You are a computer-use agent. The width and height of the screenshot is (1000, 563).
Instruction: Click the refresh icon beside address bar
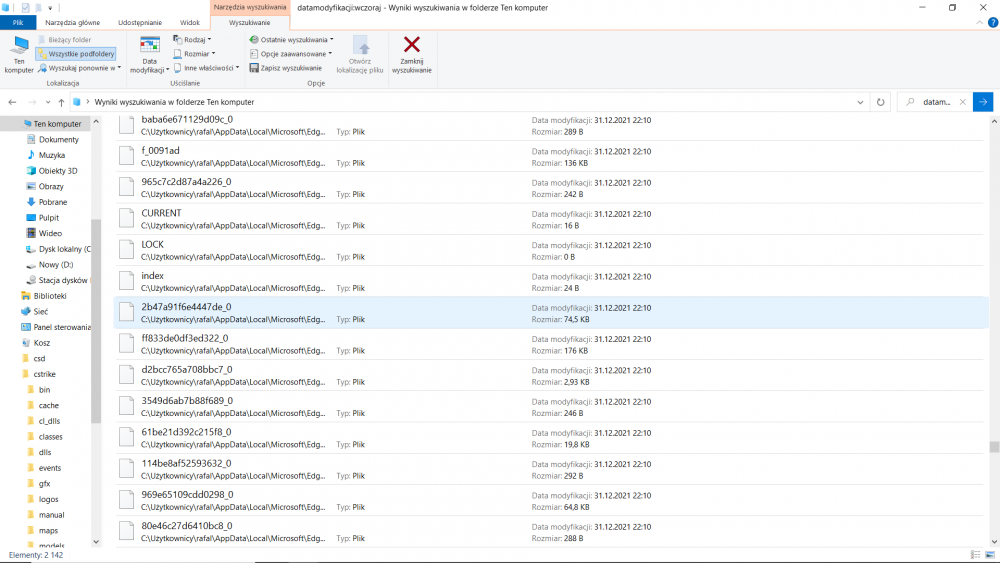pos(880,102)
